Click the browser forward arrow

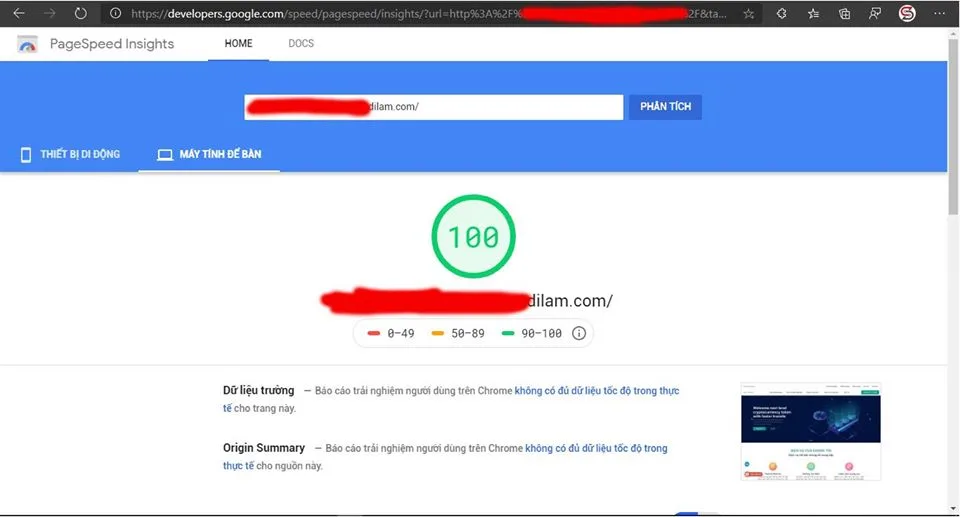click(50, 13)
